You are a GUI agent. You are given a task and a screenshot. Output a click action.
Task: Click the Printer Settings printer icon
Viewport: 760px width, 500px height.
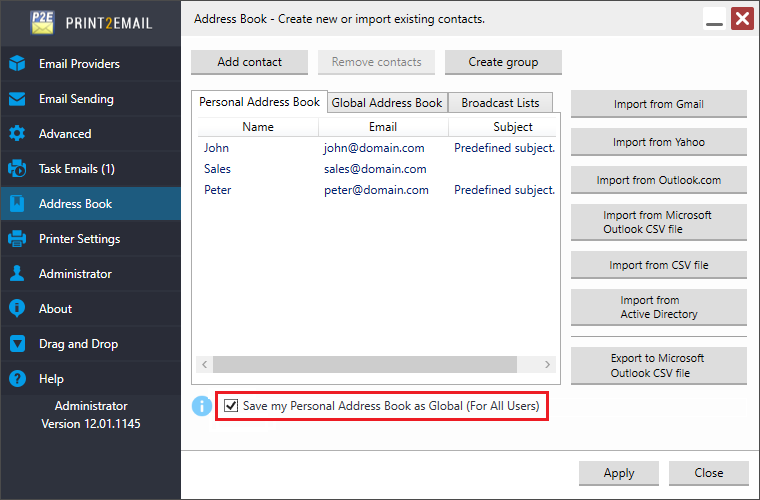coord(17,238)
